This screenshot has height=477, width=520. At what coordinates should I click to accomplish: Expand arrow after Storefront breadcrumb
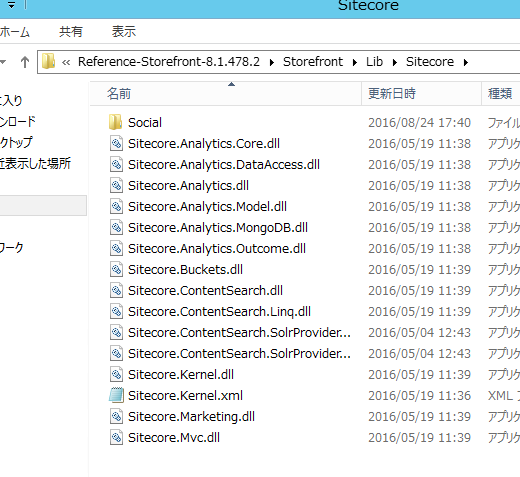[x=355, y=62]
